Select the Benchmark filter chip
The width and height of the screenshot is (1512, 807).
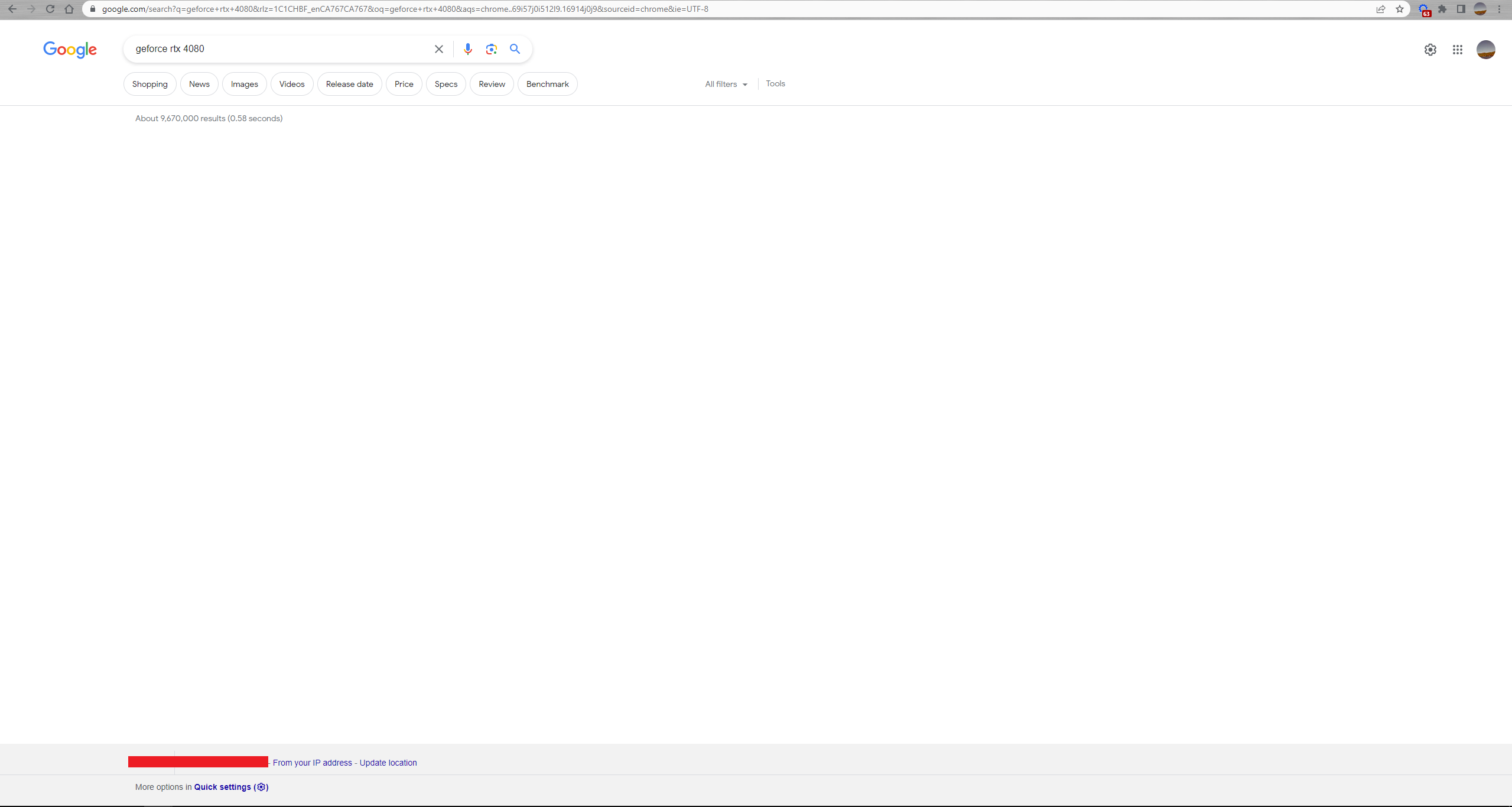(x=548, y=84)
